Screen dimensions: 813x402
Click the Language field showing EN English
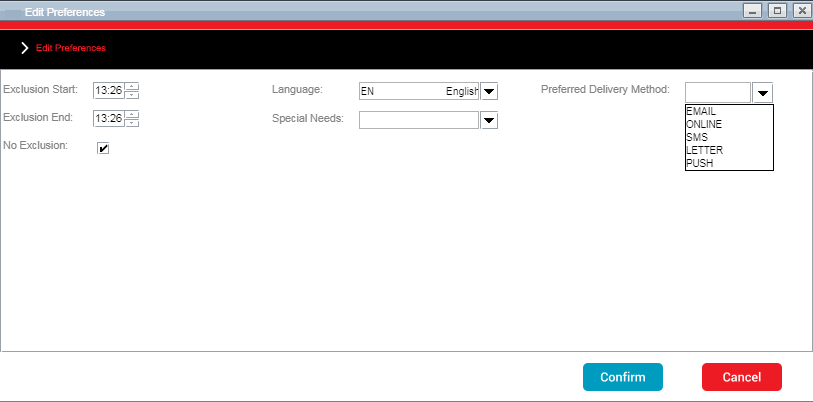click(419, 92)
